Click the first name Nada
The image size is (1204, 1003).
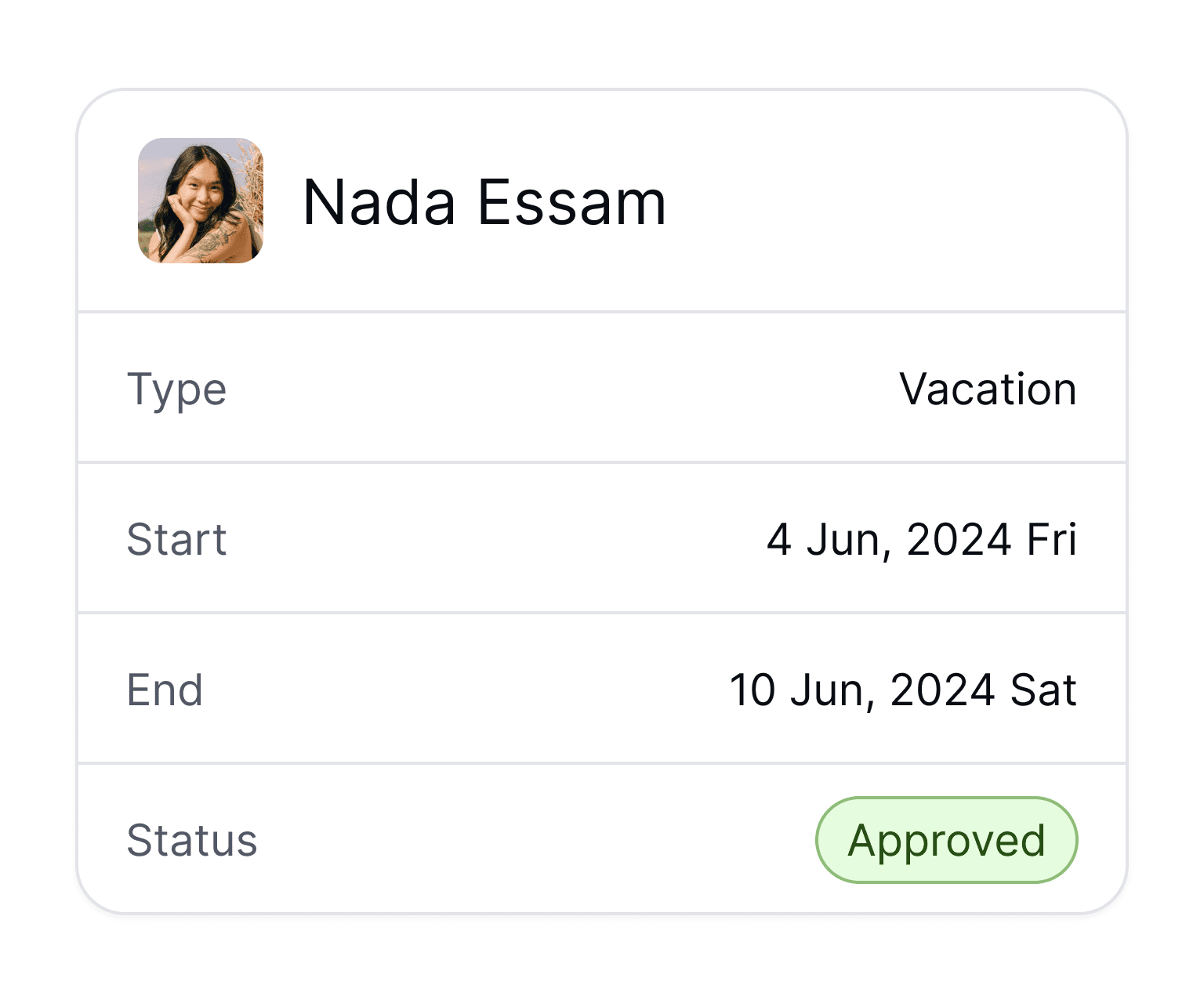(x=379, y=202)
